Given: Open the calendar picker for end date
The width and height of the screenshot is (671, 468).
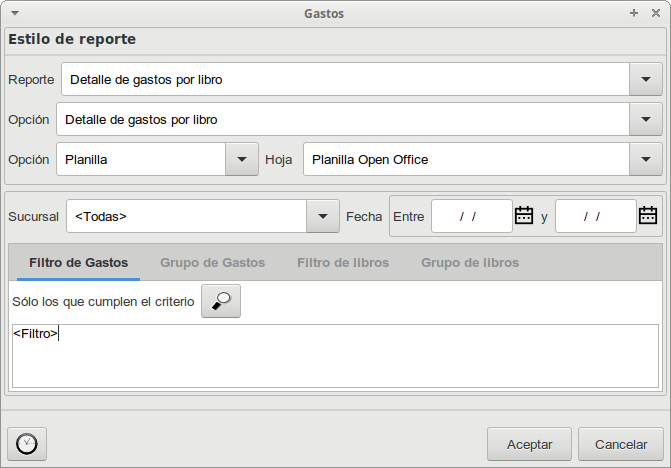Looking at the screenshot, I should point(647,216).
